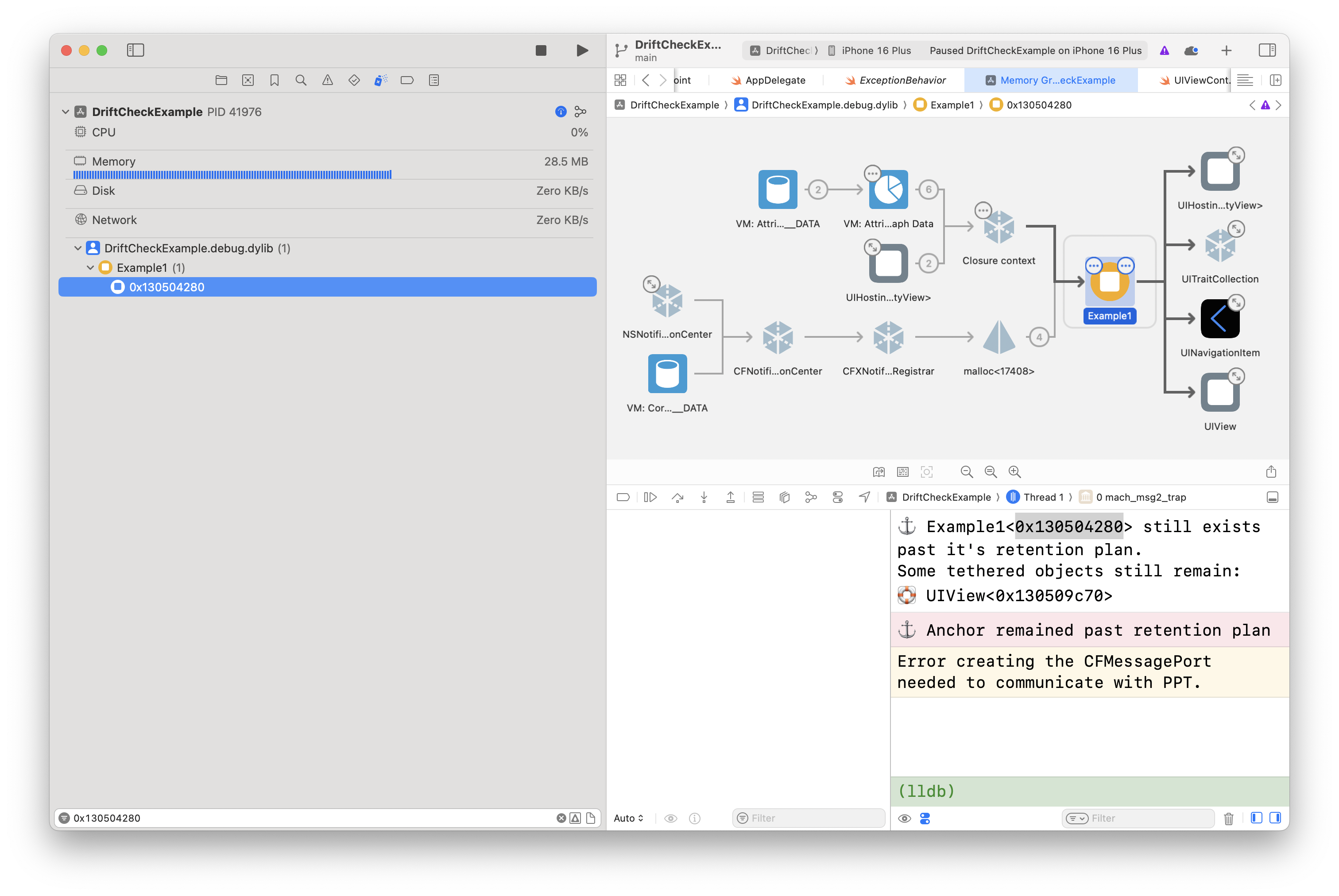
Task: Open the breakpoint navigator icon
Action: (x=407, y=80)
